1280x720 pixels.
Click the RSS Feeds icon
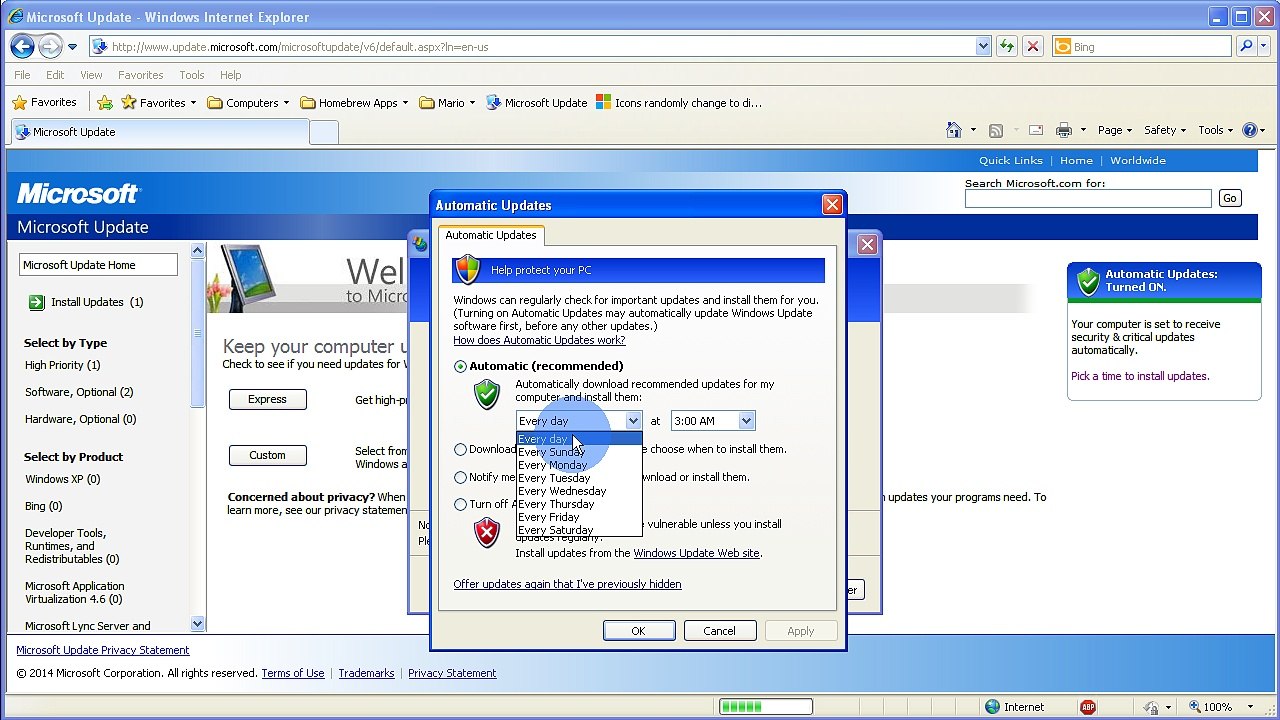point(995,130)
